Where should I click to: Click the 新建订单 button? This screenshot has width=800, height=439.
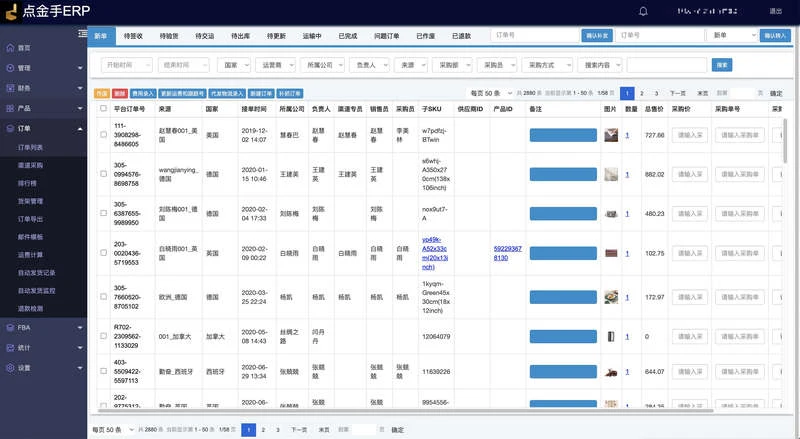coord(261,93)
